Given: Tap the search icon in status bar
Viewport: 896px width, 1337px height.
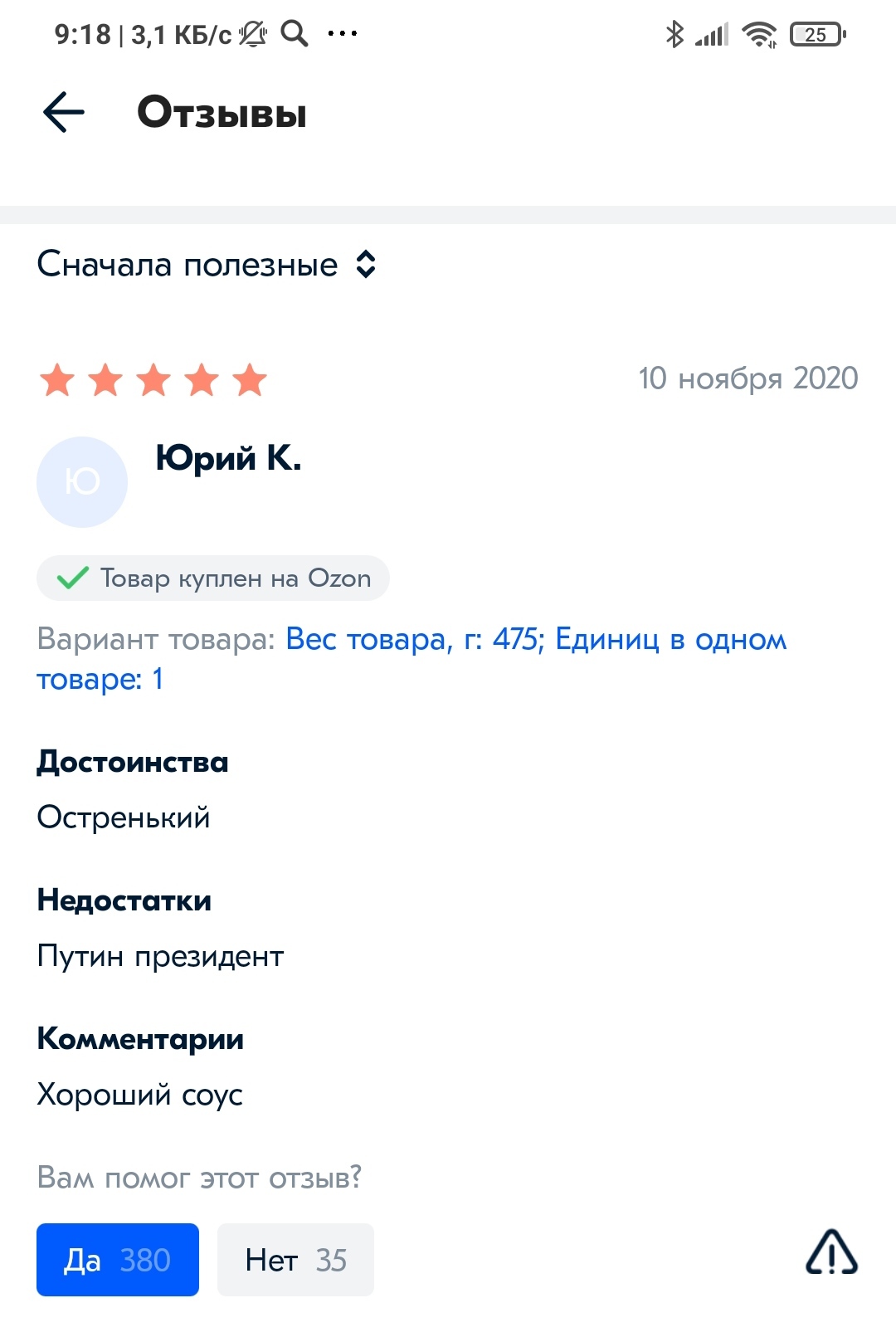Looking at the screenshot, I should point(295,34).
